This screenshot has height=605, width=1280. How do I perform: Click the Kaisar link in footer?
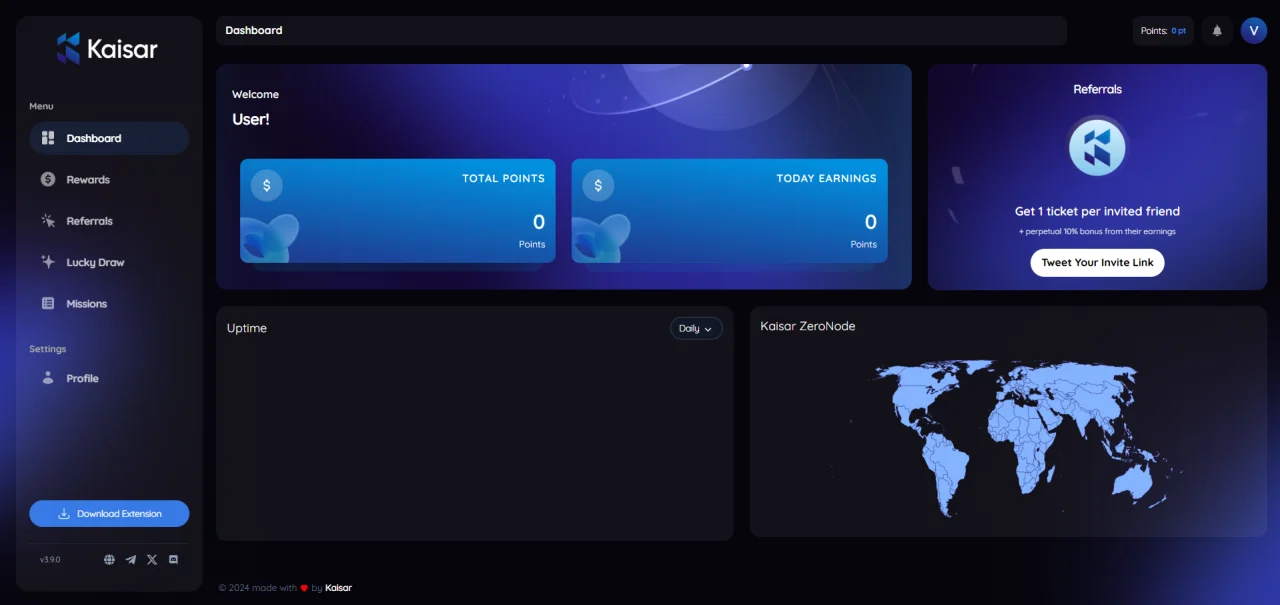click(339, 588)
